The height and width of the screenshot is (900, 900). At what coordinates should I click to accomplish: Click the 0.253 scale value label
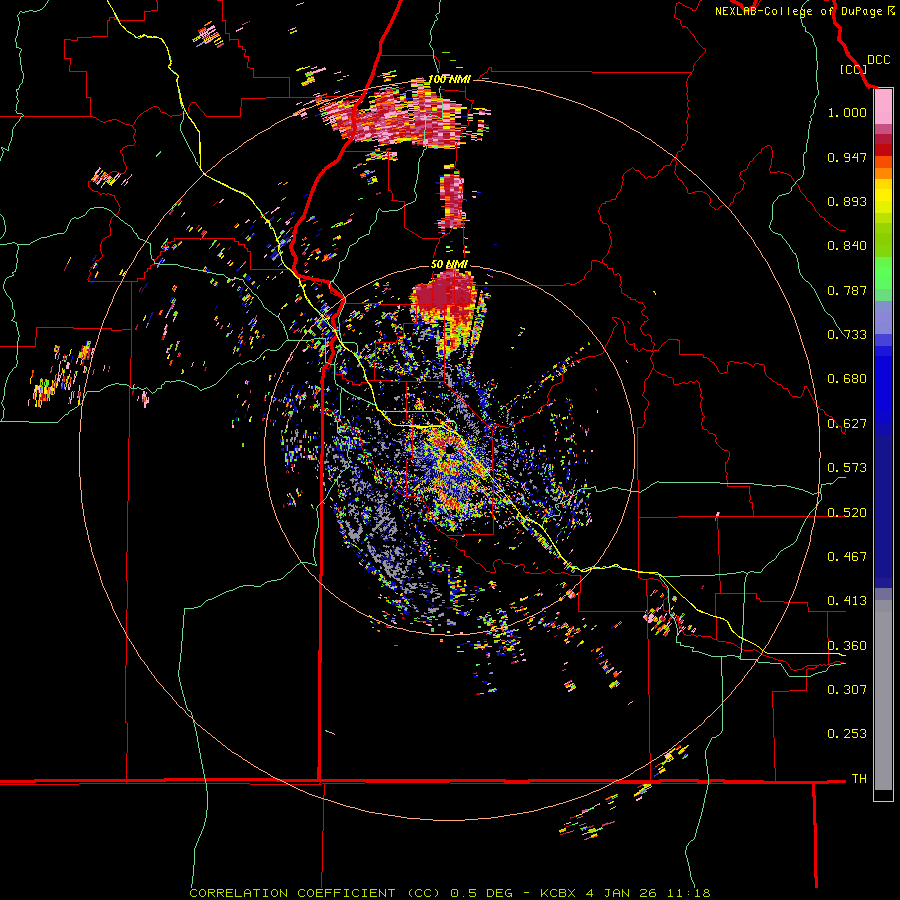tap(847, 734)
